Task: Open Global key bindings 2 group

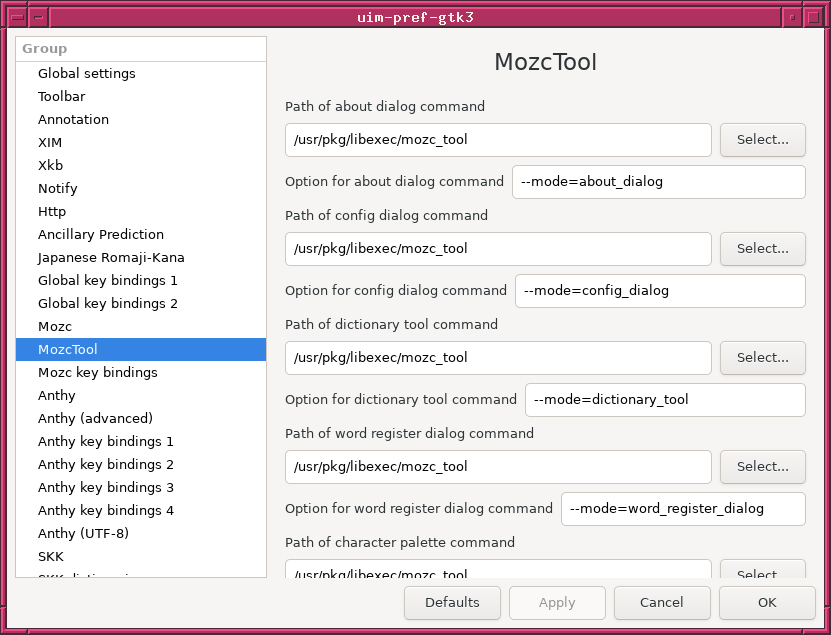Action: point(108,303)
